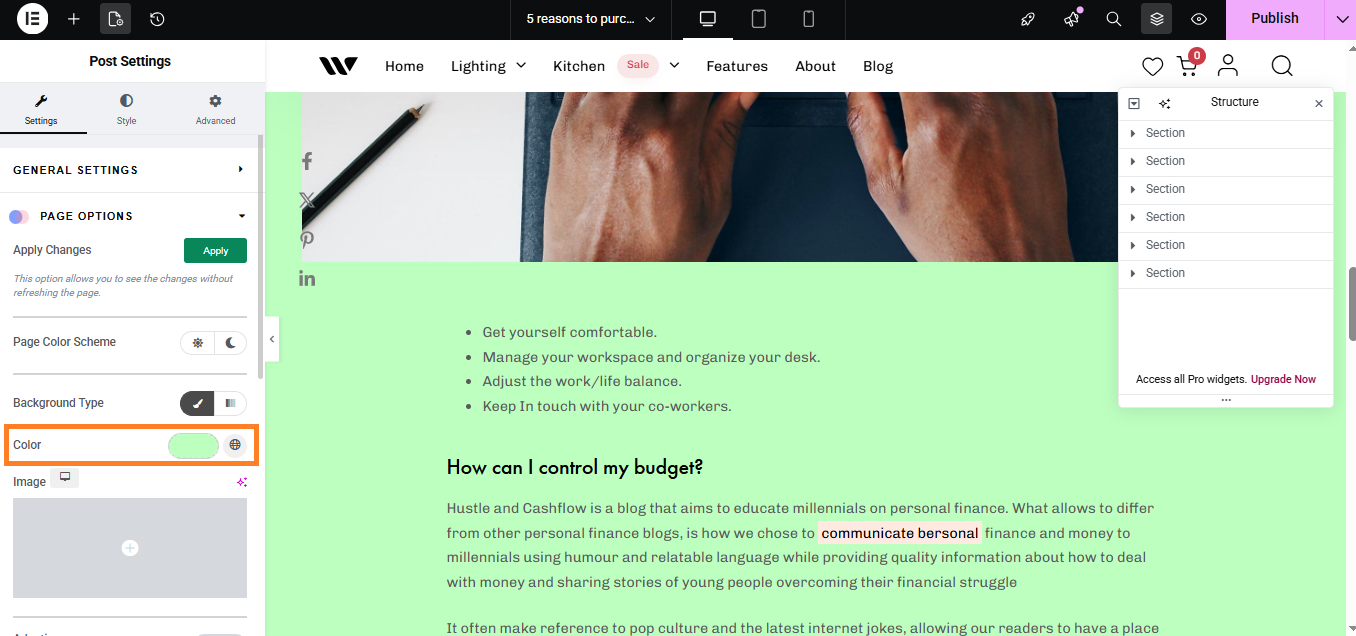Select dark page color scheme
The width and height of the screenshot is (1356, 636).
231,342
